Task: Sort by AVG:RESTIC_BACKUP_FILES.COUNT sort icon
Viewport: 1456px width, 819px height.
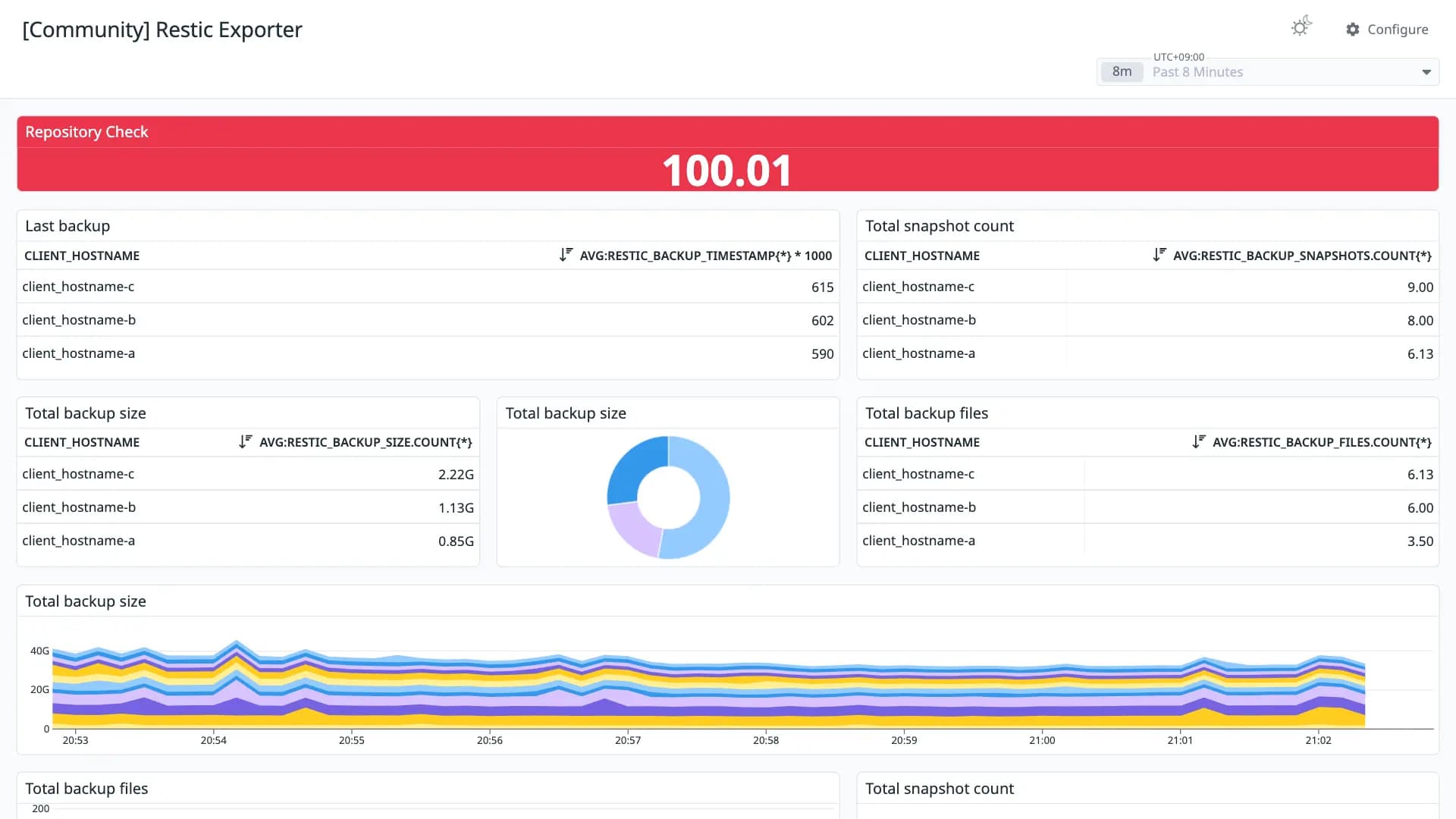Action: tap(1198, 441)
